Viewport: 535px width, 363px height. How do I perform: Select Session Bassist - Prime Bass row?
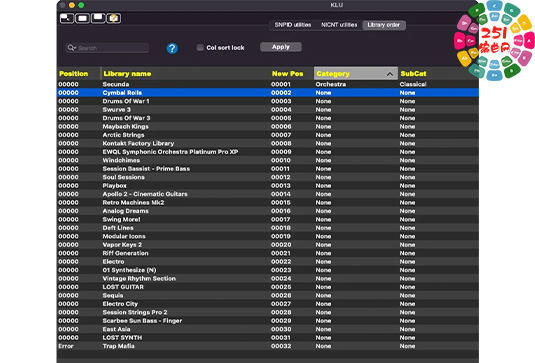pyautogui.click(x=268, y=169)
